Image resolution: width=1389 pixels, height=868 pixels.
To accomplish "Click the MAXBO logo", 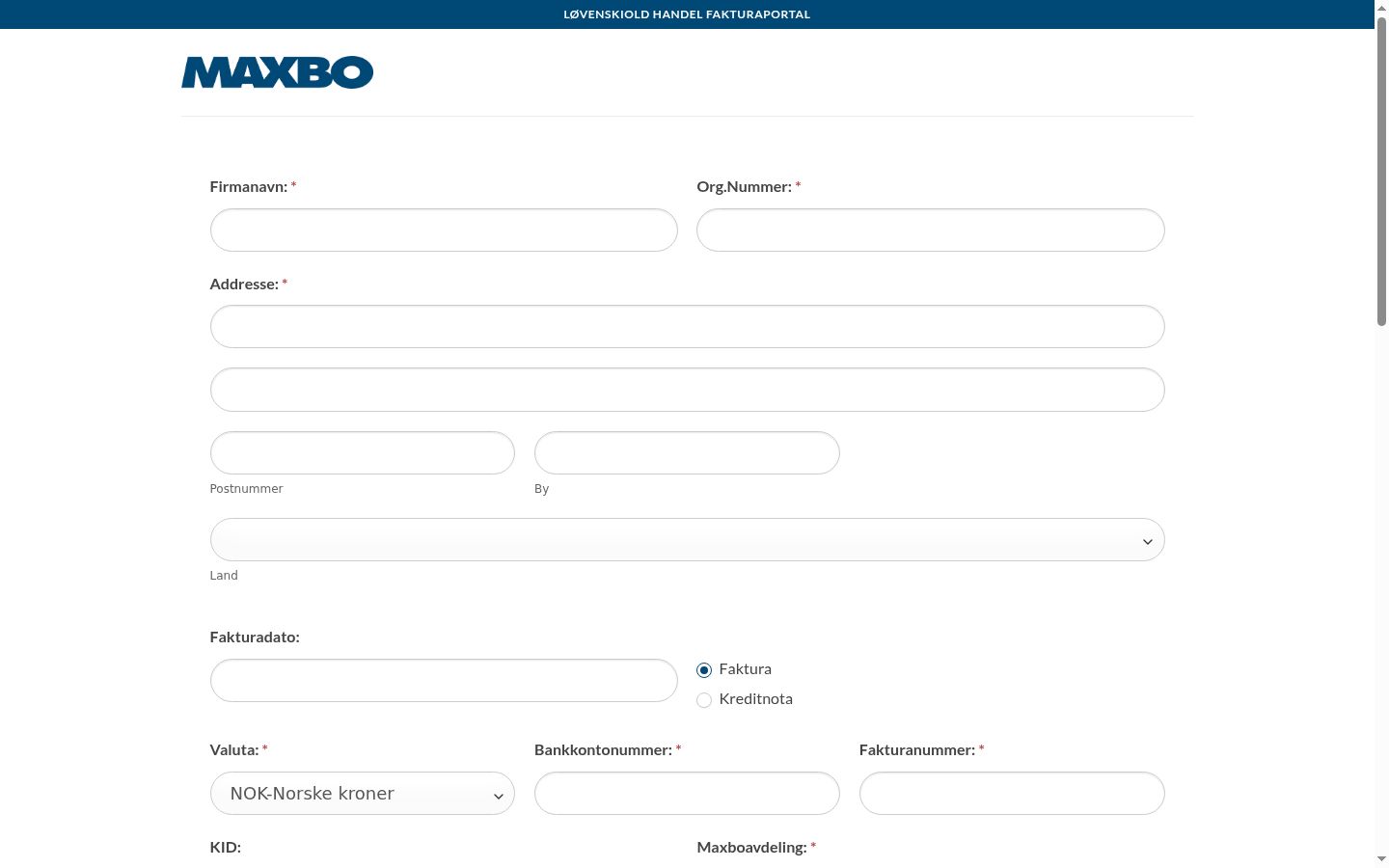I will (277, 72).
